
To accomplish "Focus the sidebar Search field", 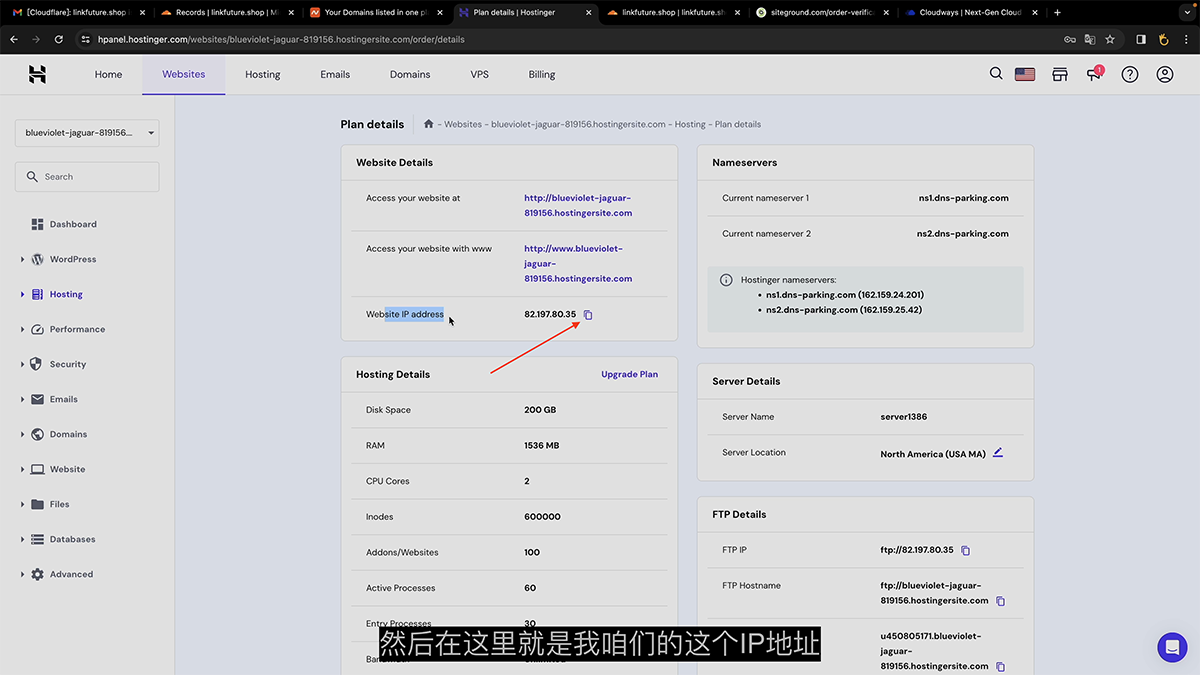I will point(87,177).
